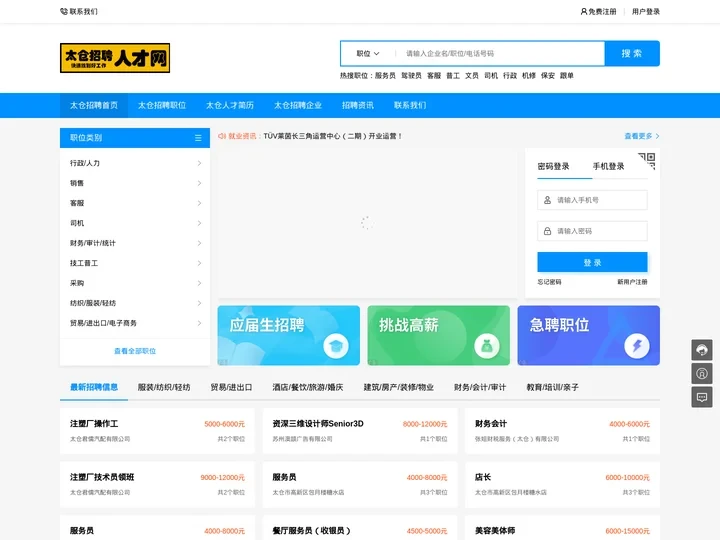The height and width of the screenshot is (540, 720).
Task: Click the menu icon in 职位类别 header
Action: [198, 138]
